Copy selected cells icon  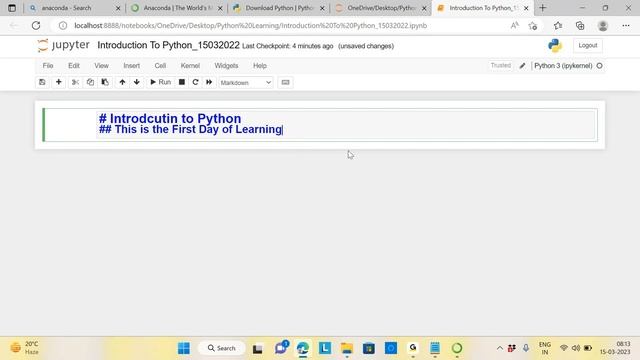(90, 82)
